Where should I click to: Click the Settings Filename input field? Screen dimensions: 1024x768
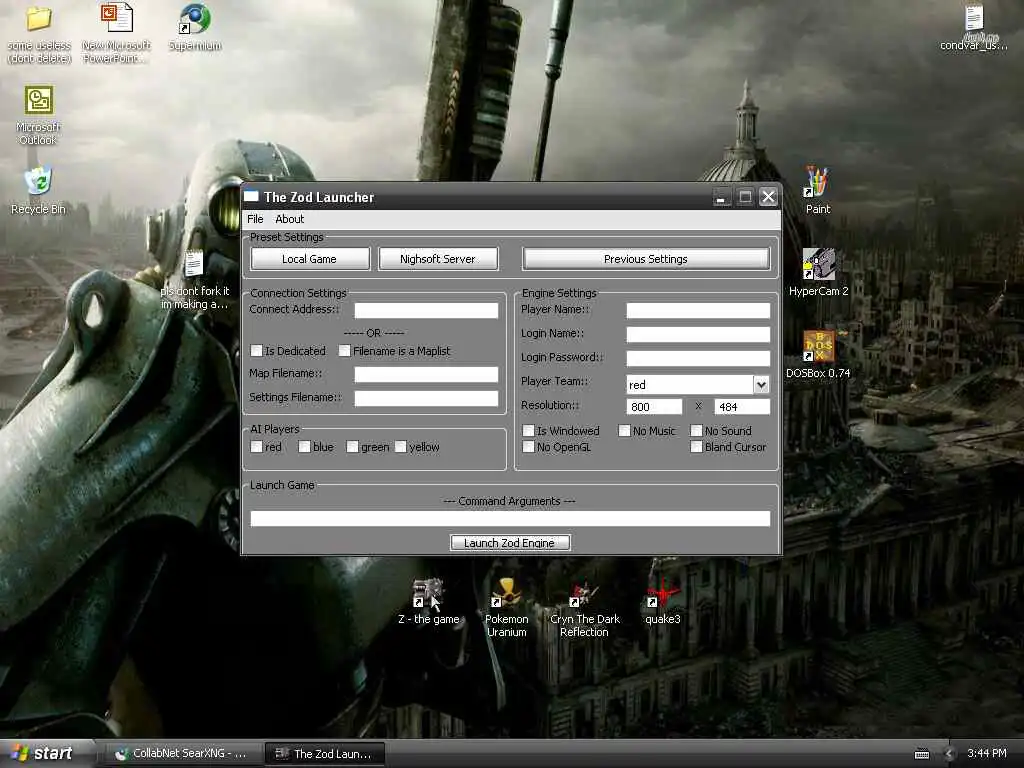point(426,398)
